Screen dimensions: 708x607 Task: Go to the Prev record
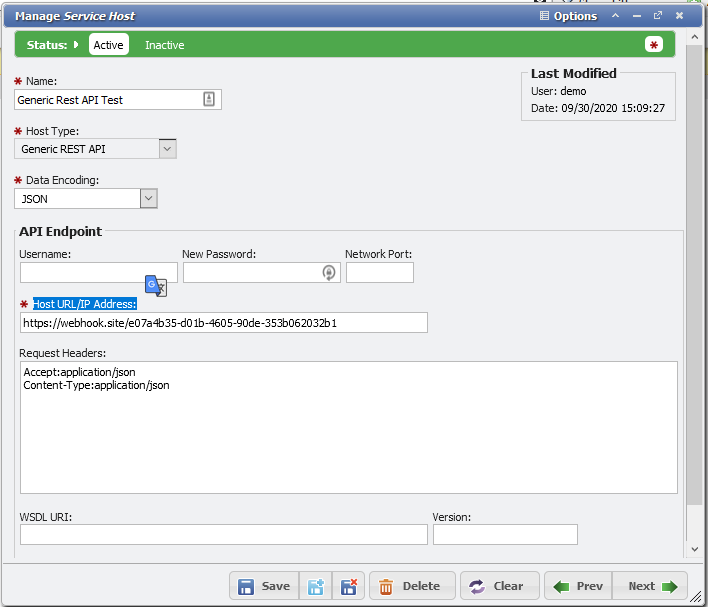click(579, 587)
